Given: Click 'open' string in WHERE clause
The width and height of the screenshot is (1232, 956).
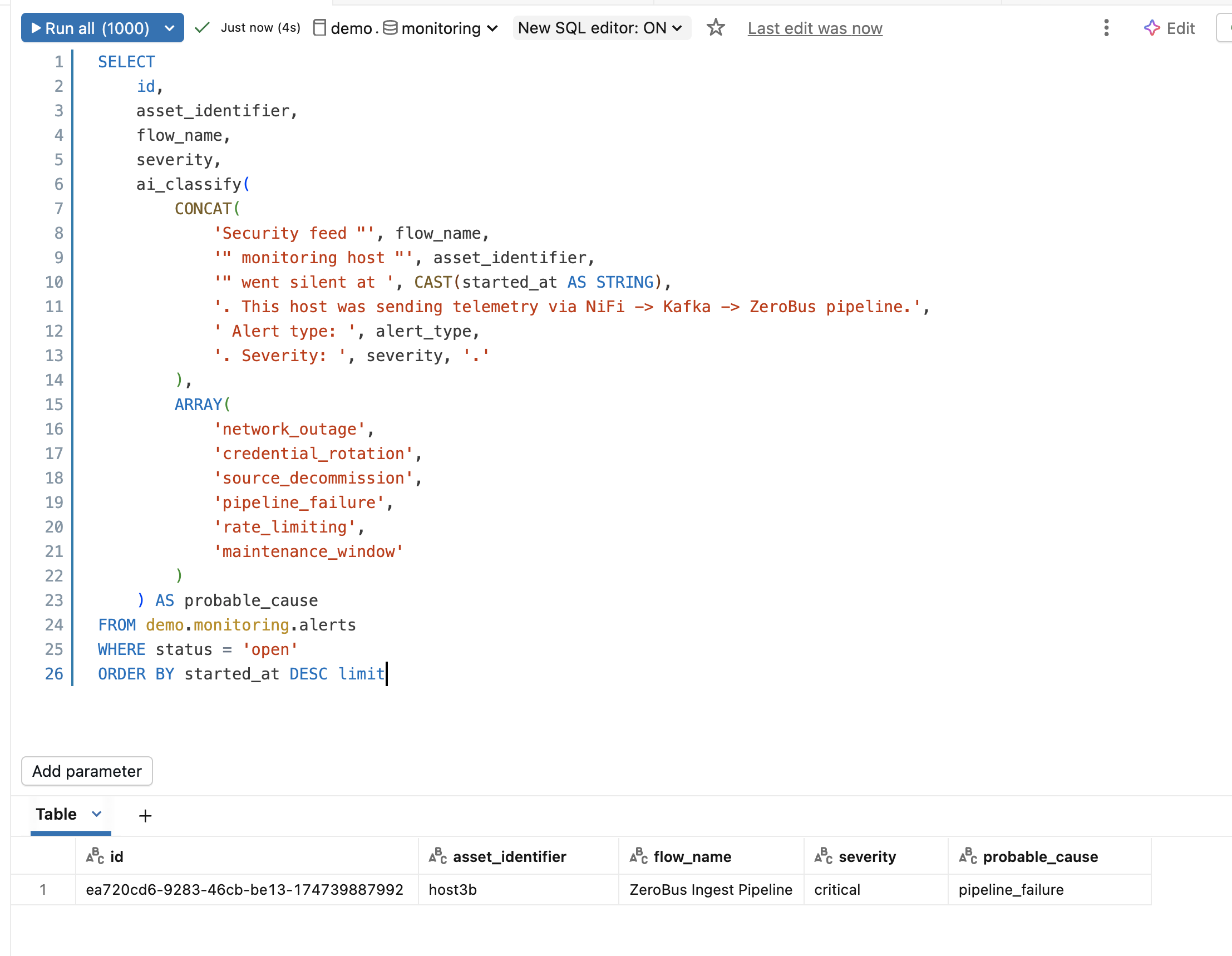Looking at the screenshot, I should (x=270, y=650).
